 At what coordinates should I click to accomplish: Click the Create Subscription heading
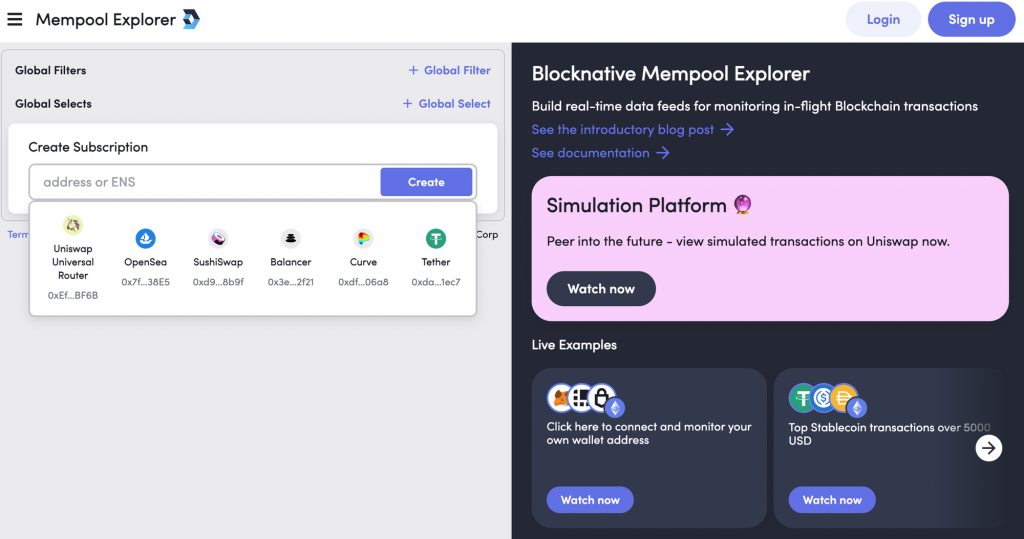tap(88, 147)
